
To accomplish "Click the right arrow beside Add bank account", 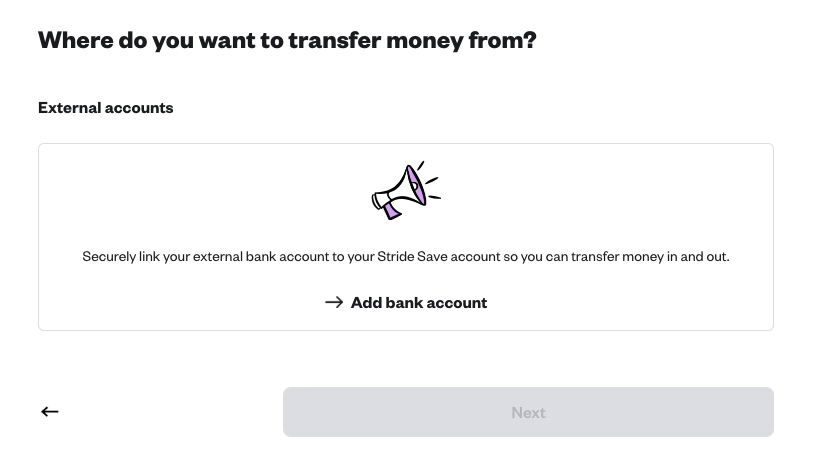I will (334, 302).
